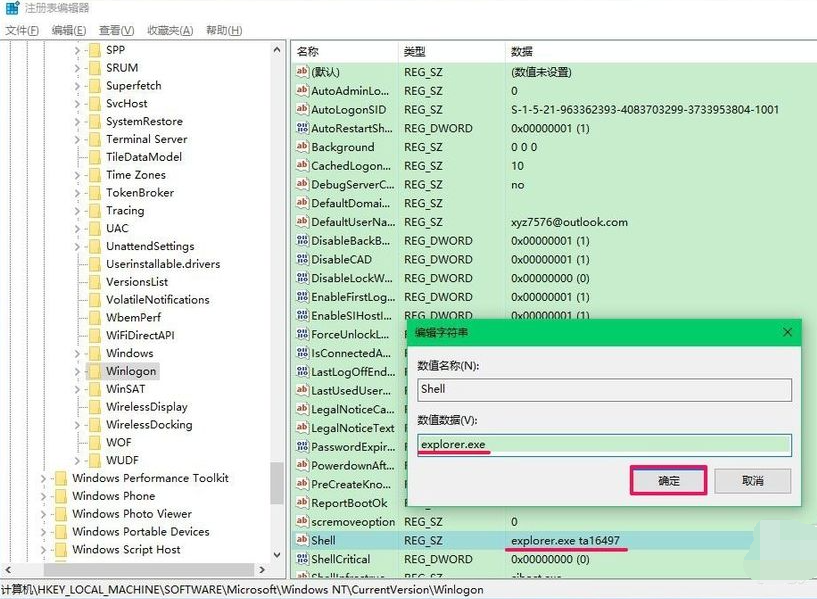The width and height of the screenshot is (817, 599).
Task: Click the REG_DWORD icon beside DisableCAD
Action: click(303, 259)
